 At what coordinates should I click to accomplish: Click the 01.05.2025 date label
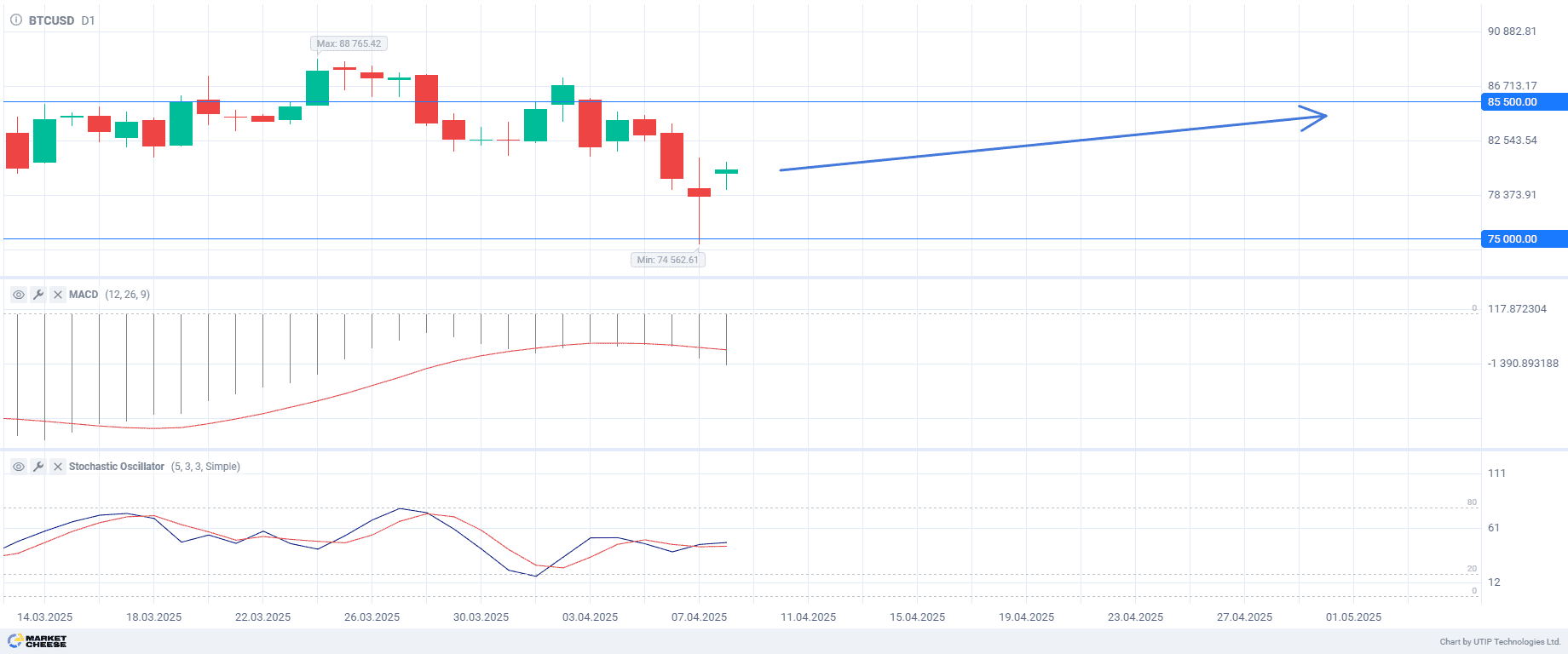(1354, 617)
